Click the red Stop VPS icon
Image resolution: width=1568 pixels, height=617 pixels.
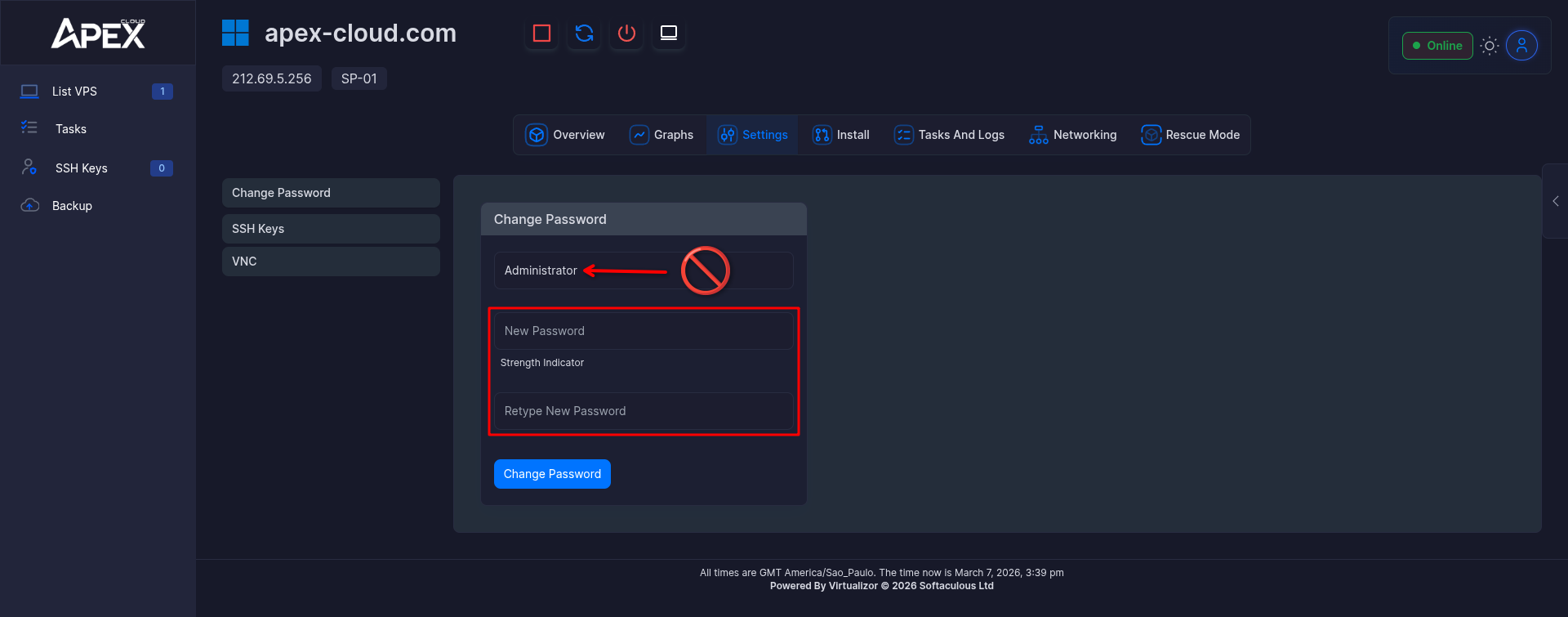tap(541, 34)
